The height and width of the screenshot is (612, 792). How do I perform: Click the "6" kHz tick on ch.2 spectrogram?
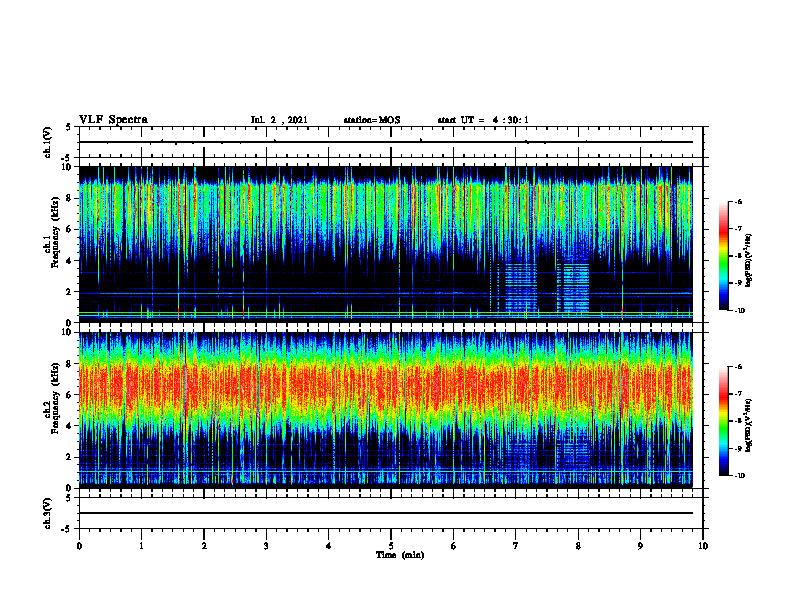click(x=70, y=395)
